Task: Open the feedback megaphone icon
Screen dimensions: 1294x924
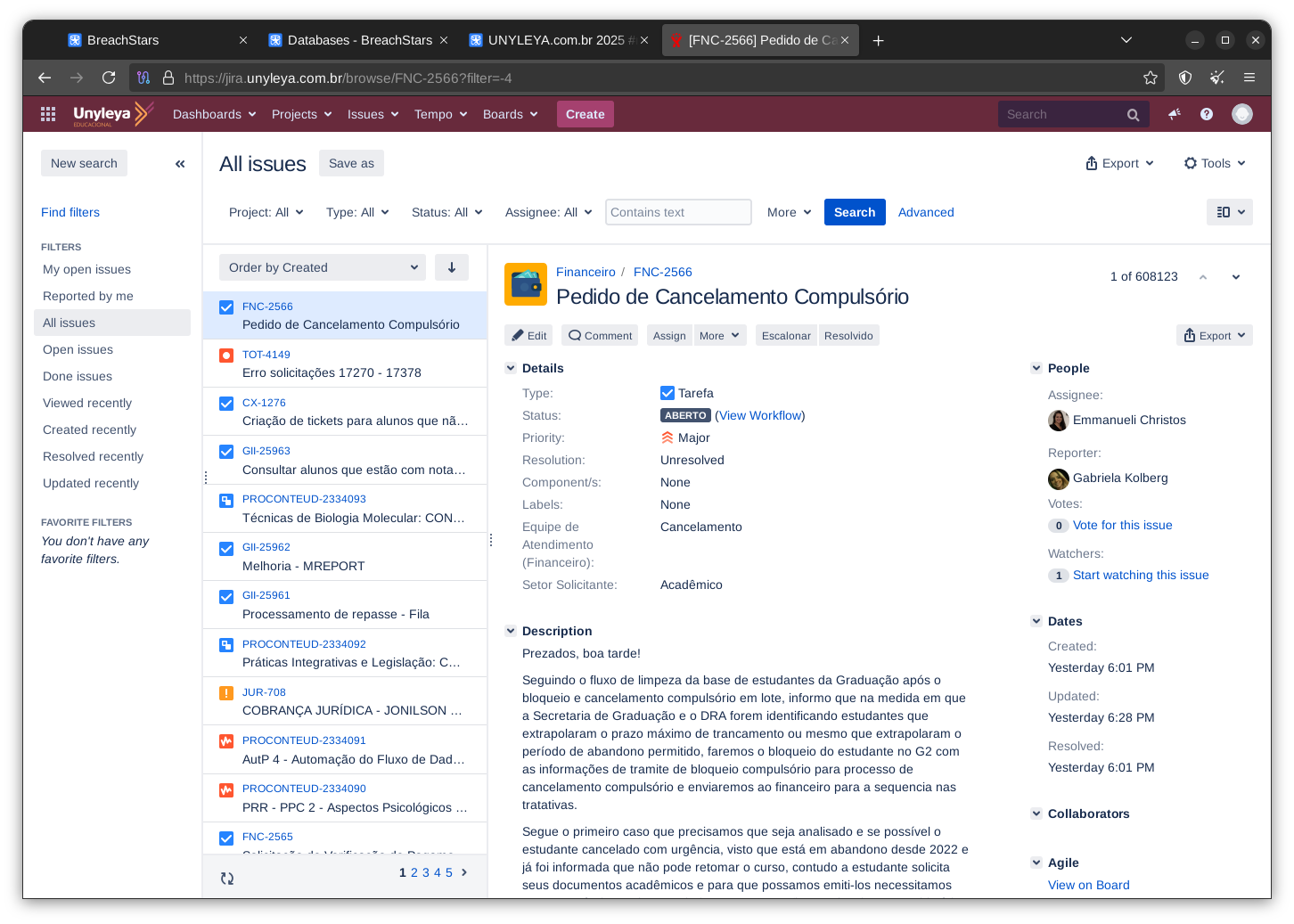Action: pos(1175,114)
